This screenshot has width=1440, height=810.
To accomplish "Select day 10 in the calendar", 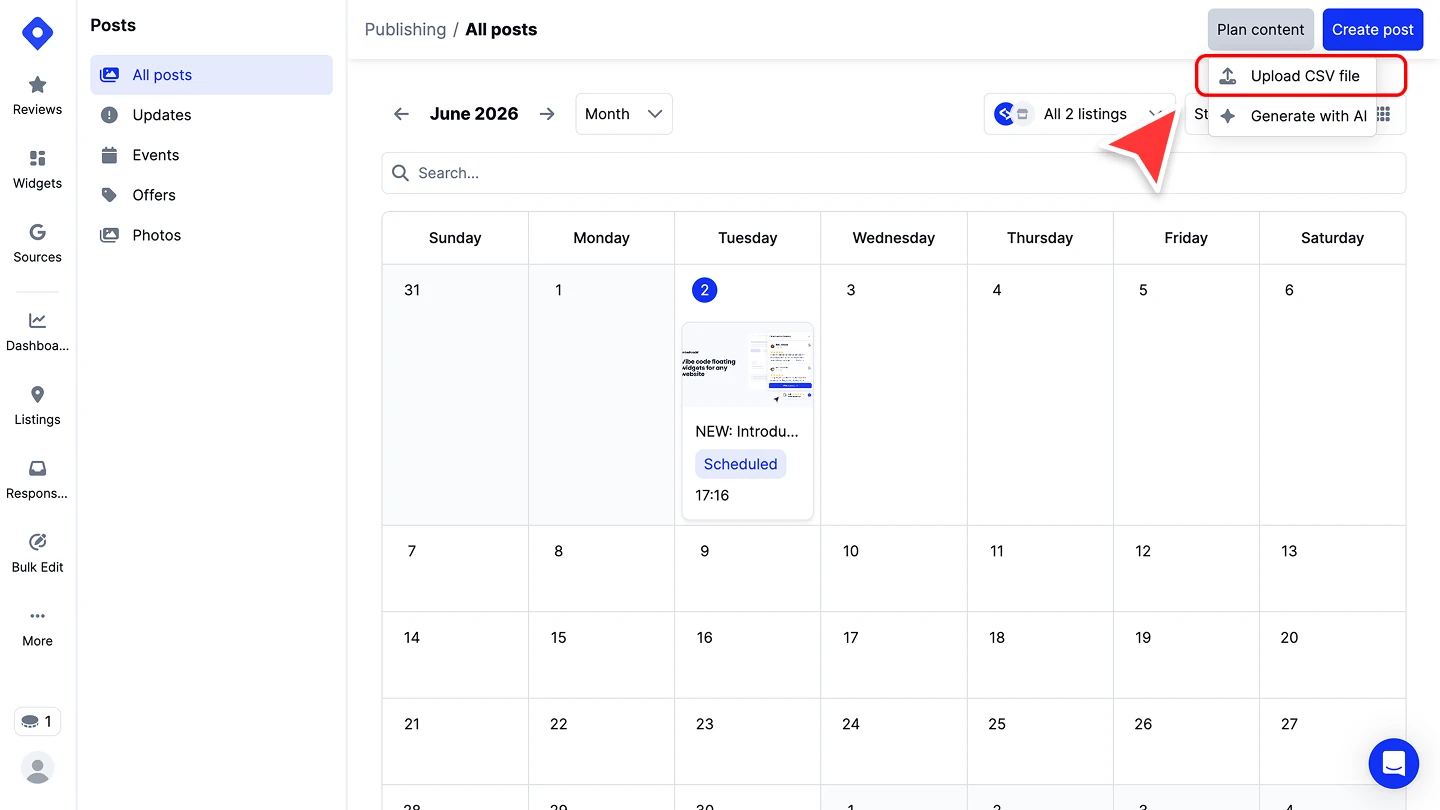I will [x=851, y=551].
